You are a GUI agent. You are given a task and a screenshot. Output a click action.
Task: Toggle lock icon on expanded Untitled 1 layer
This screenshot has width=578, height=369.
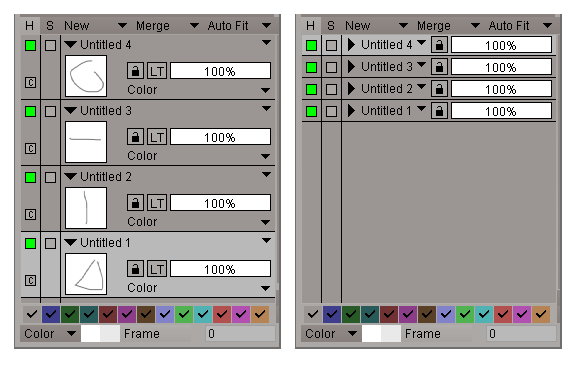click(135, 269)
